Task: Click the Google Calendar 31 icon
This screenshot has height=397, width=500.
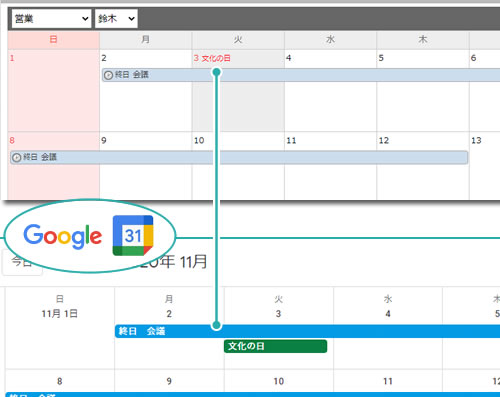Action: pos(133,236)
